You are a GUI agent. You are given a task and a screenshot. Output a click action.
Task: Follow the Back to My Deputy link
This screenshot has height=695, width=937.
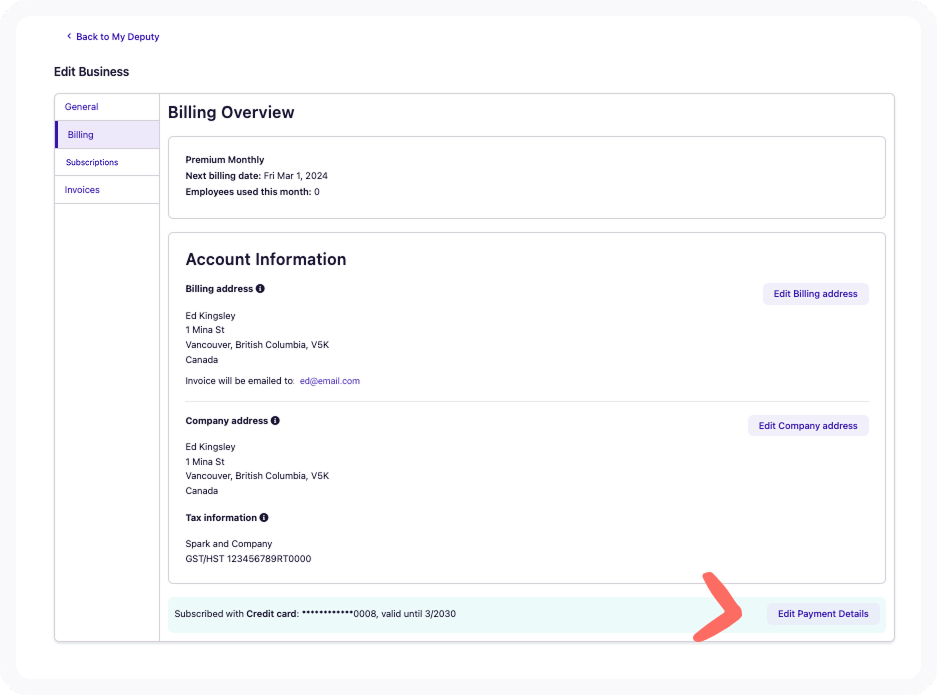pos(117,37)
